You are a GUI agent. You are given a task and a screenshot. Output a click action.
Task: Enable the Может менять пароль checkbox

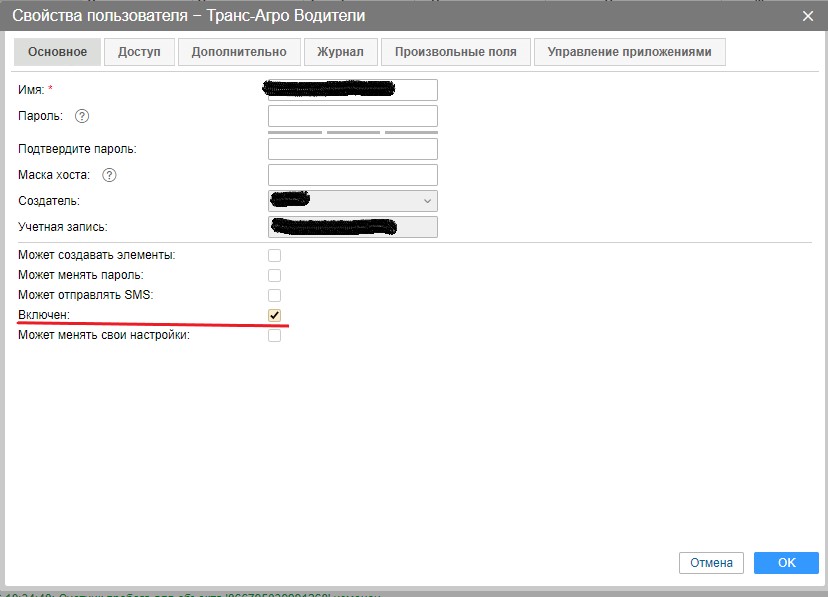pyautogui.click(x=275, y=275)
